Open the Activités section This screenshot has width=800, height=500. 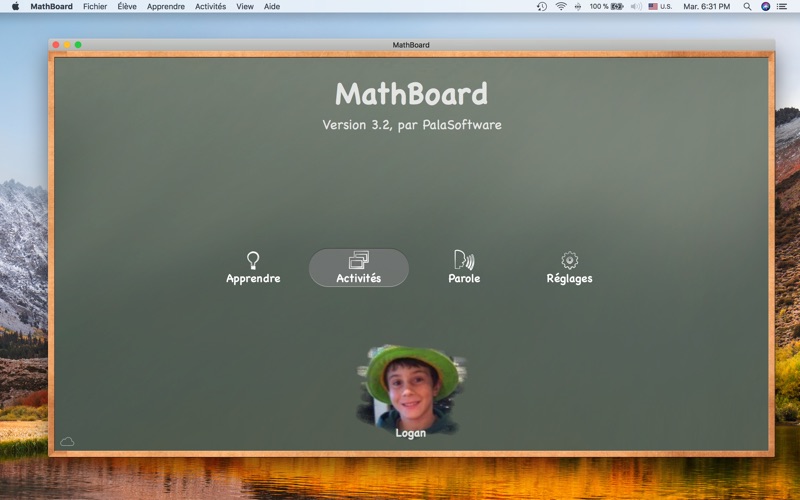click(359, 268)
